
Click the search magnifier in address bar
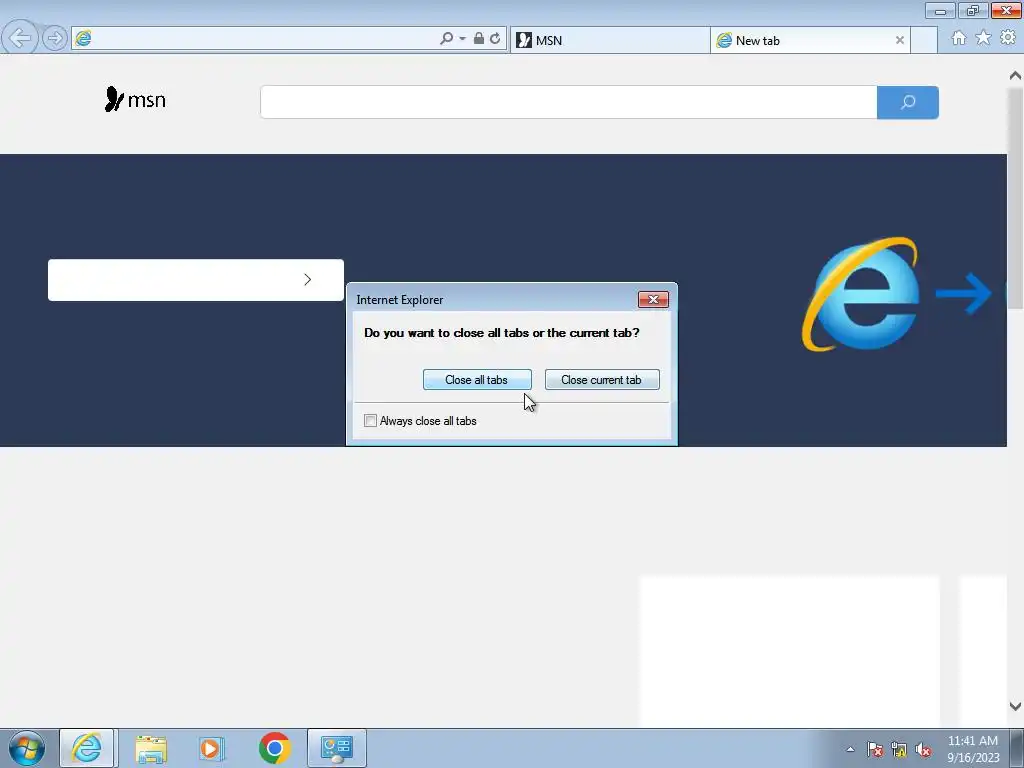tap(447, 39)
